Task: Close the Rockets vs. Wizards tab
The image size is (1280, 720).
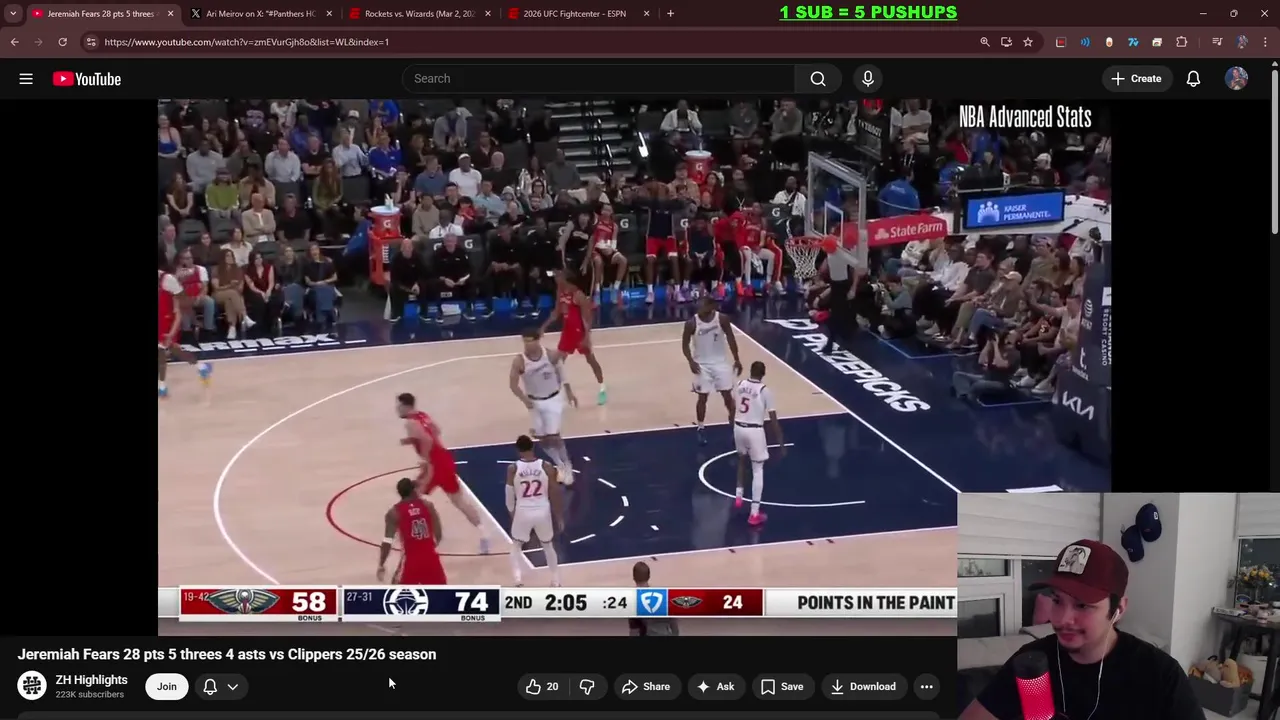Action: pos(488,14)
